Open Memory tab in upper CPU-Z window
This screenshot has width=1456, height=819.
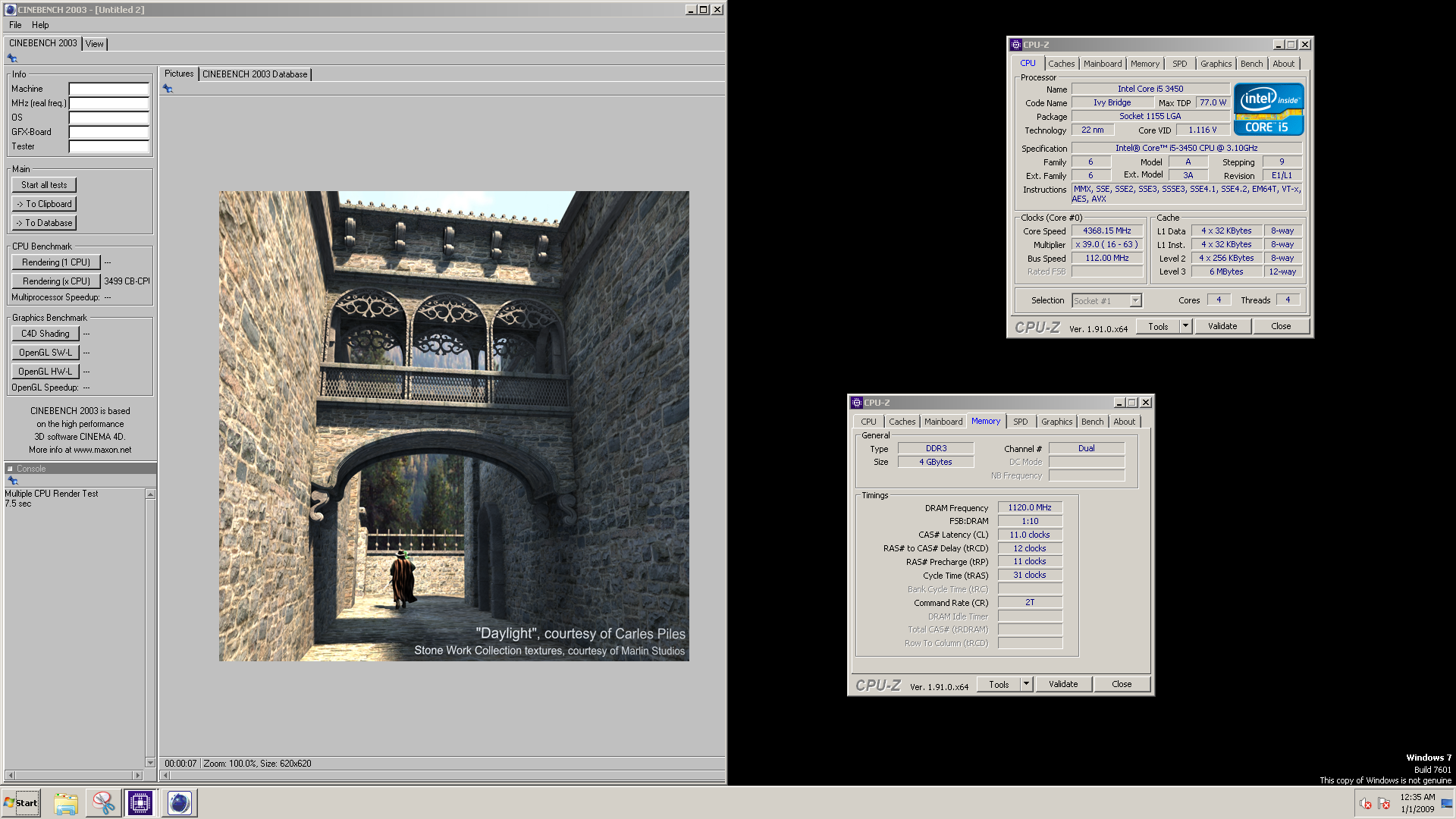[x=1145, y=64]
